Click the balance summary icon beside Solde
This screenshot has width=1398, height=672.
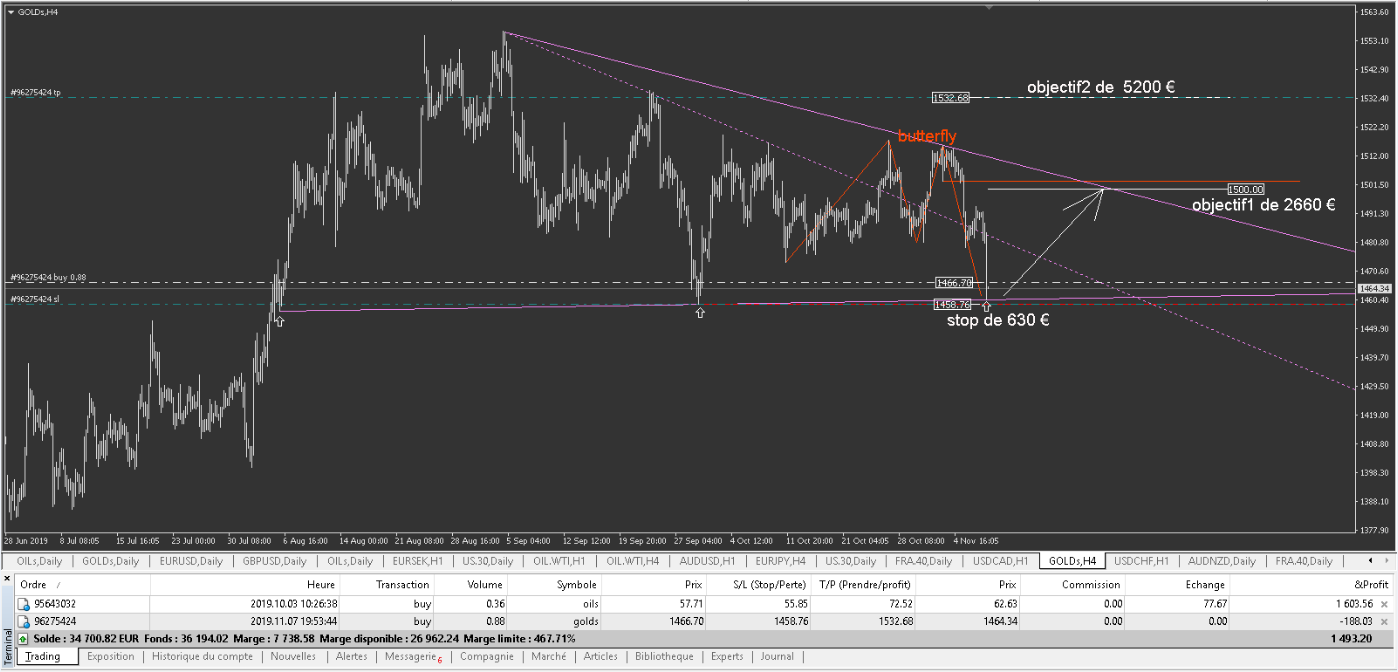[22, 637]
